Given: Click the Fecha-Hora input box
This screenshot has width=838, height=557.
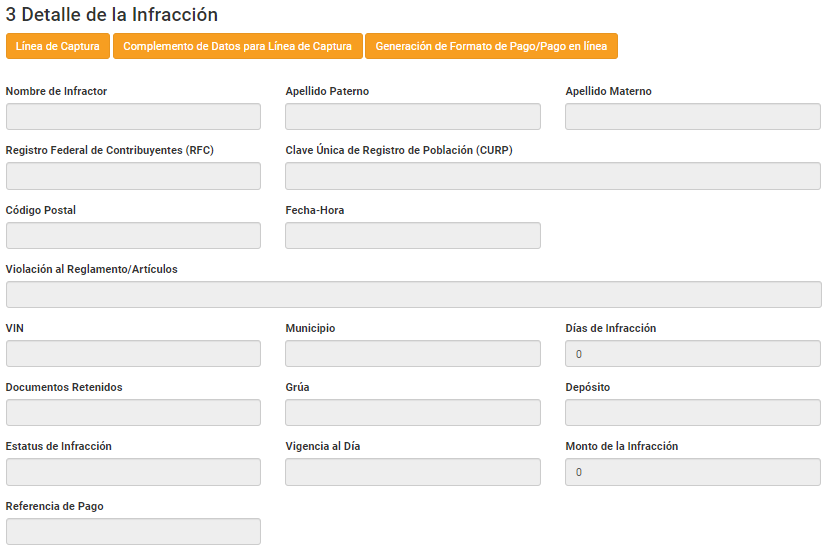Looking at the screenshot, I should click(x=412, y=236).
